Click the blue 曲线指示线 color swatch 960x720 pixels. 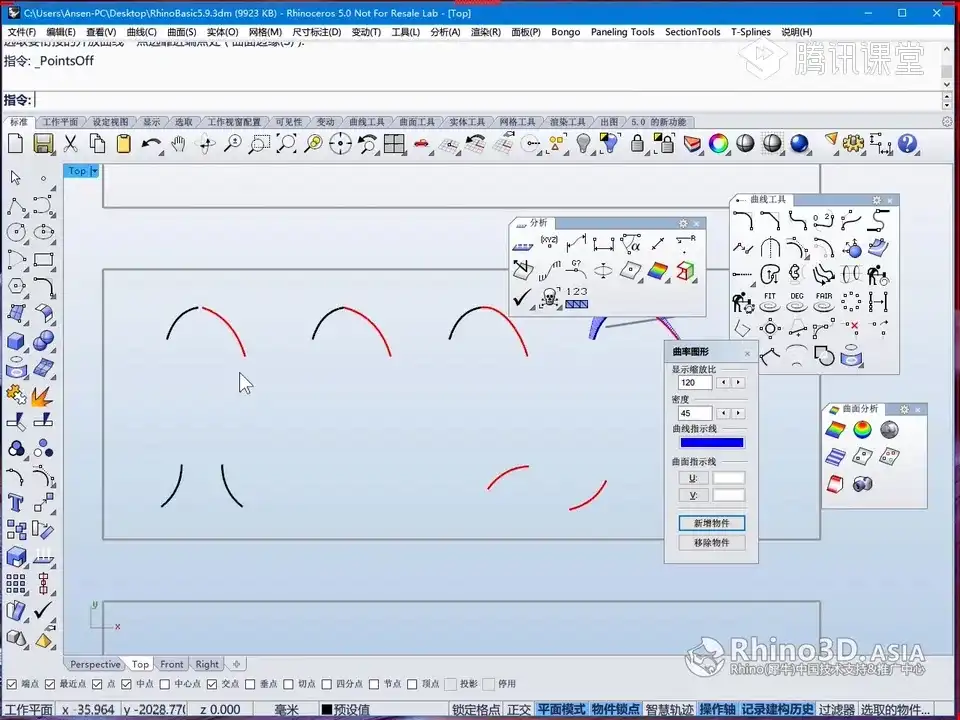pyautogui.click(x=711, y=443)
